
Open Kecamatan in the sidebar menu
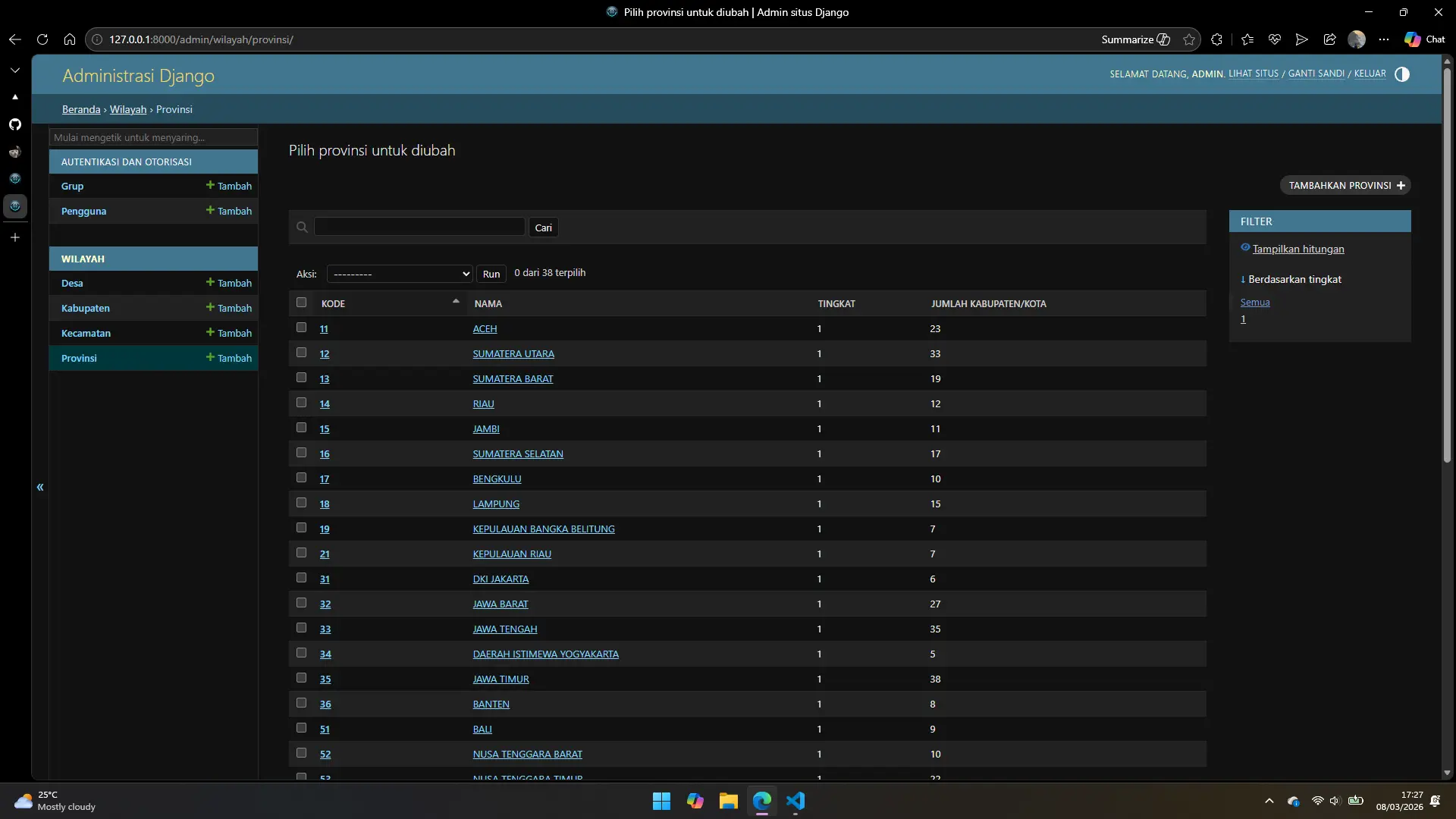coord(86,333)
